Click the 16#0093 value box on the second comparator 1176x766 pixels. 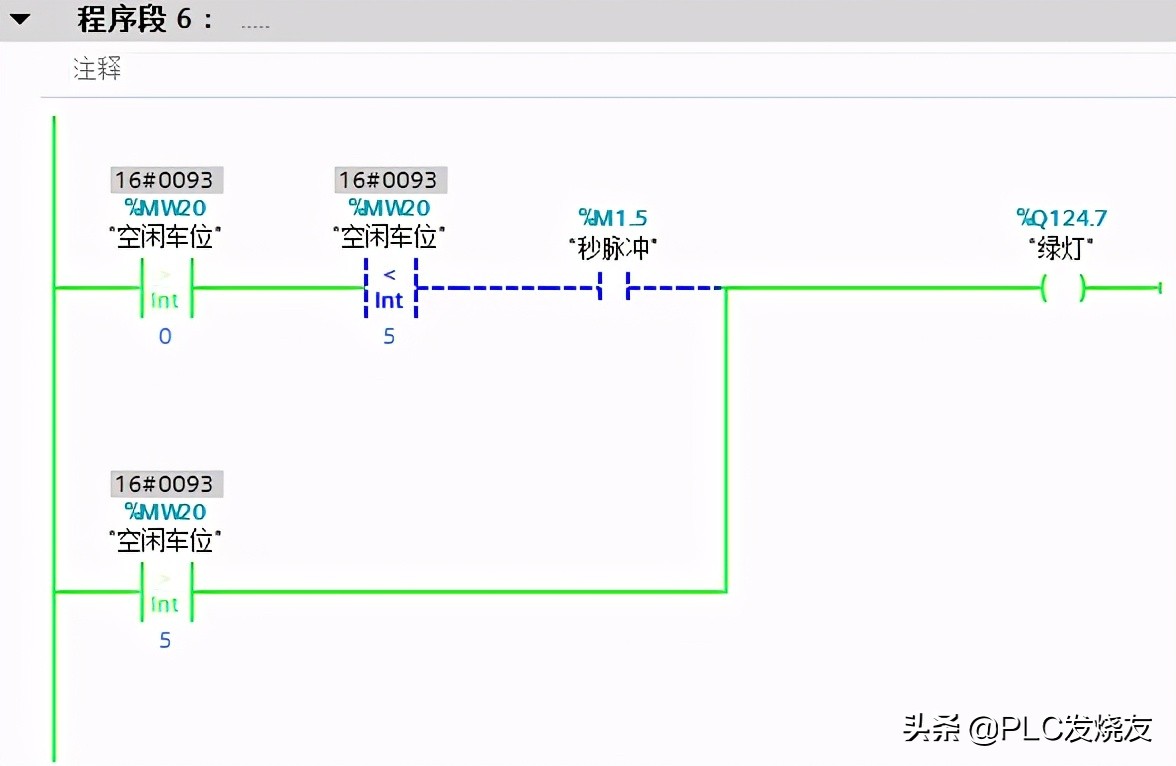(388, 180)
